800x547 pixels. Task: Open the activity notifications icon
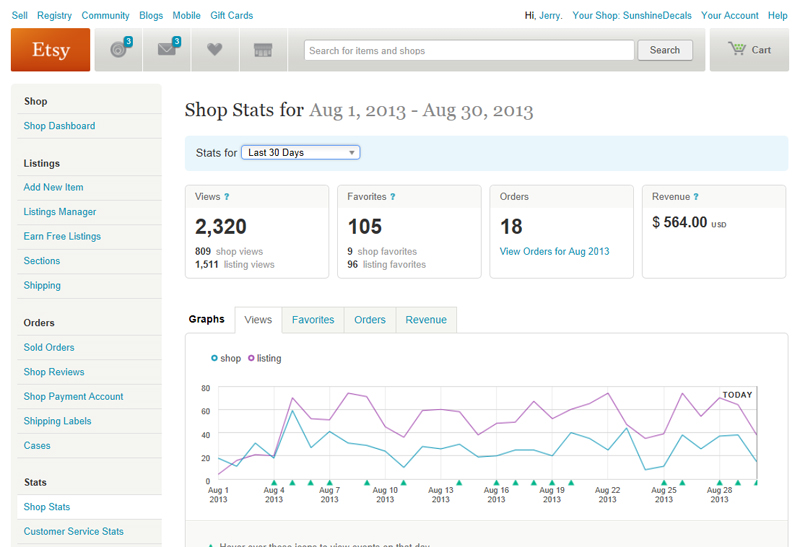point(119,49)
